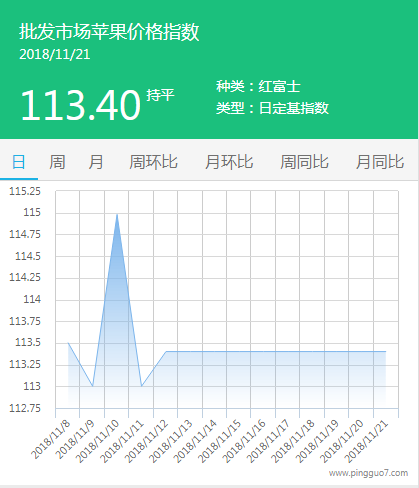Open the 月同比 tab

coord(380,162)
